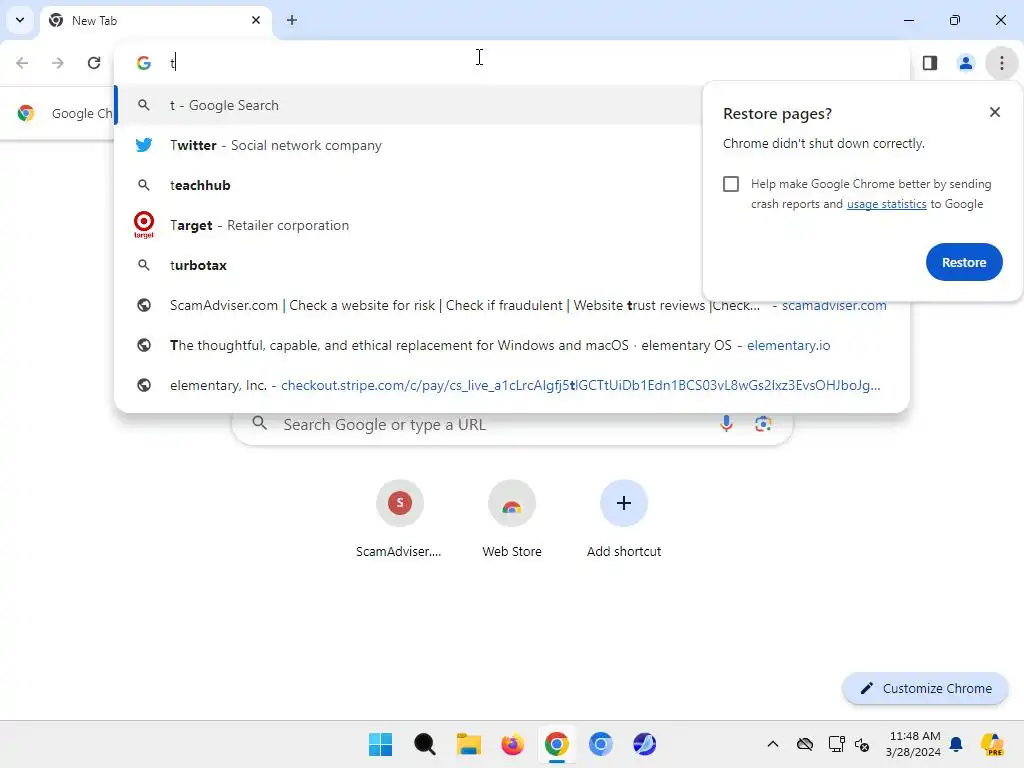This screenshot has width=1024, height=768.
Task: Open Windows taskbar search icon
Action: pos(424,744)
